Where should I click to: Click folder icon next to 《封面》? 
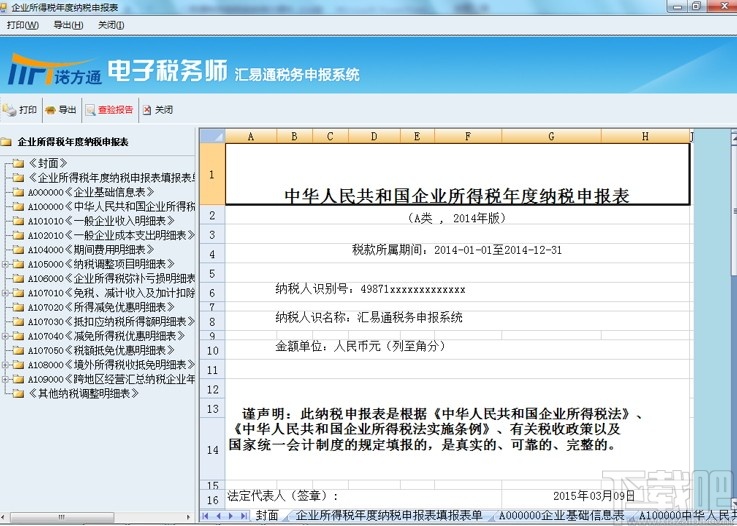coord(18,163)
